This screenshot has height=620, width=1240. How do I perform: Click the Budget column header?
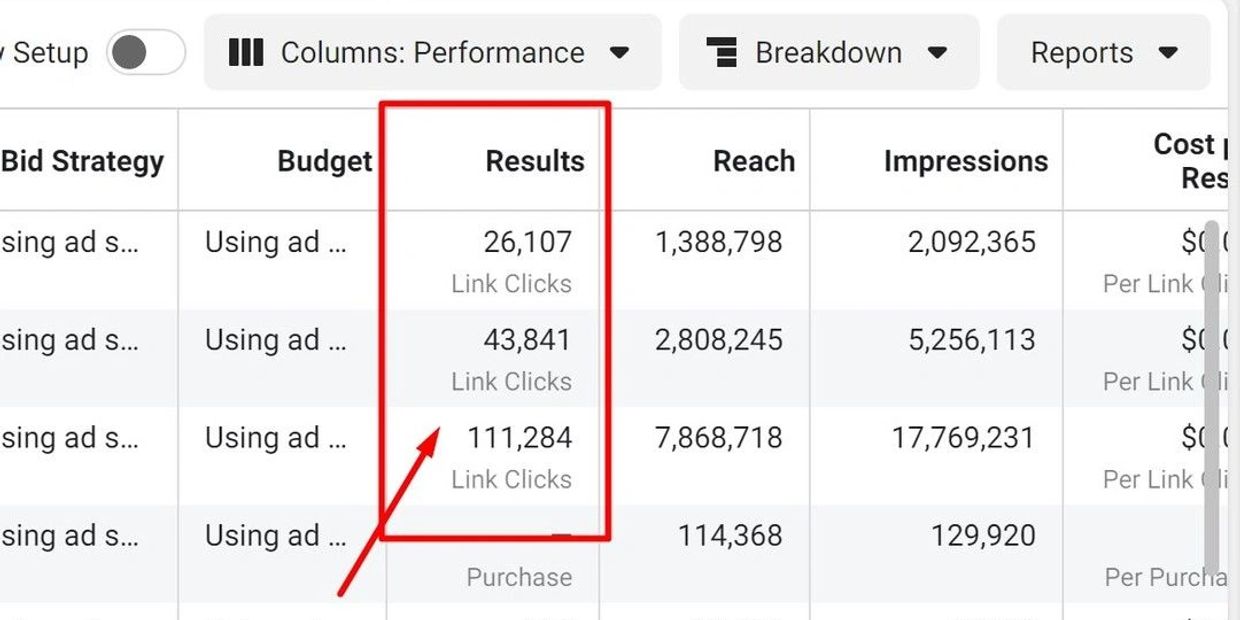325,161
